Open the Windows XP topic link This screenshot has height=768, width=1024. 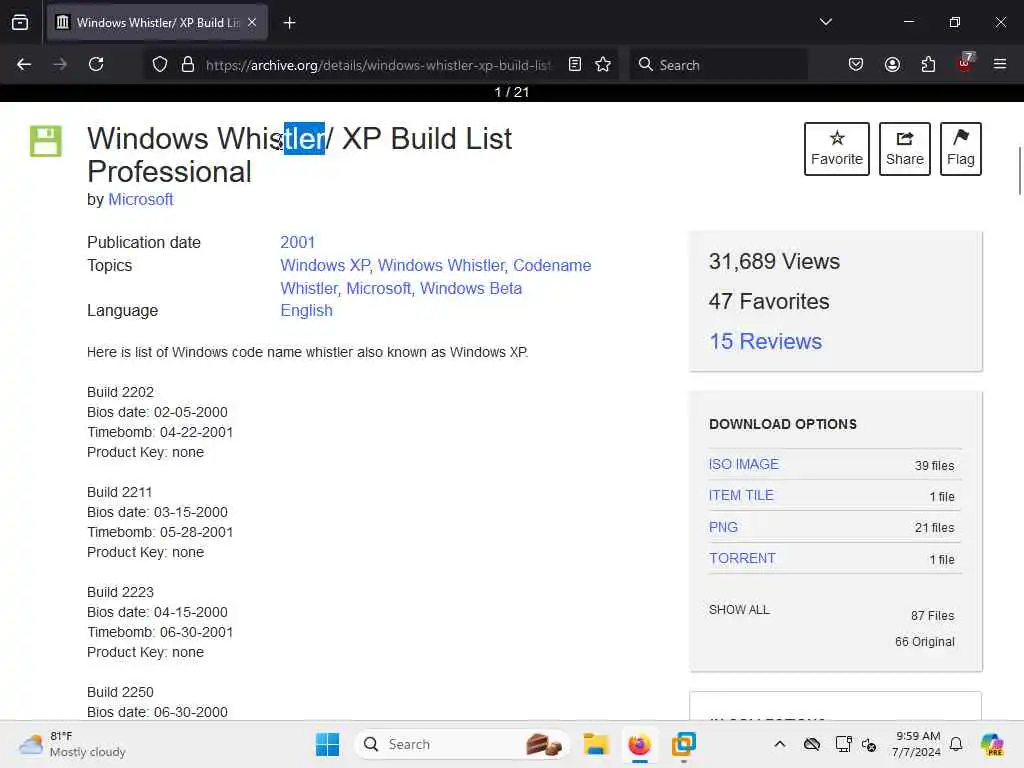pyautogui.click(x=325, y=265)
